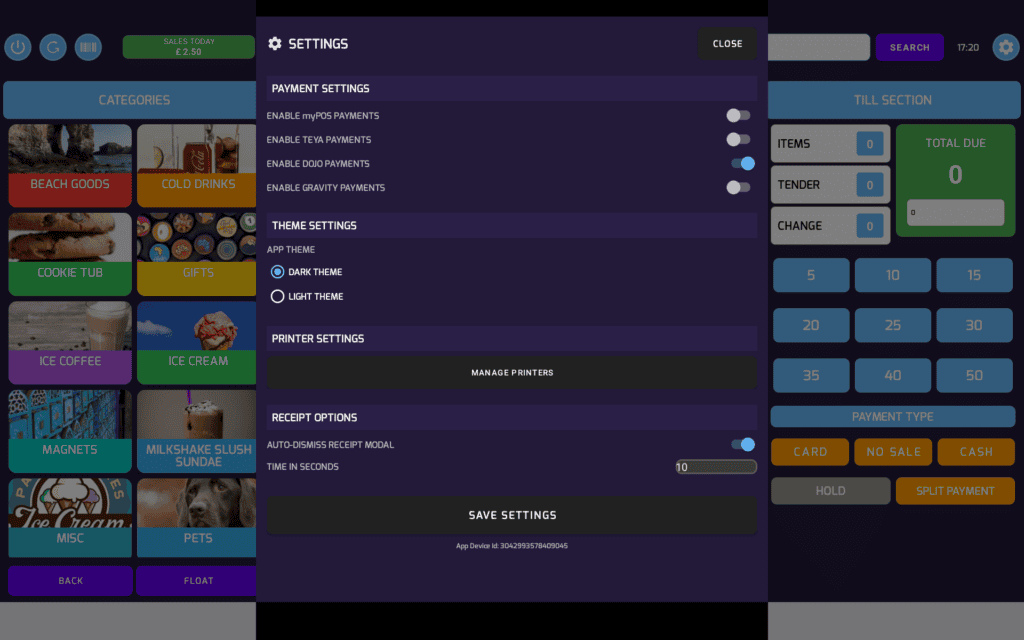Select the Light Theme radio button
Viewport: 1024px width, 640px height.
[278, 296]
